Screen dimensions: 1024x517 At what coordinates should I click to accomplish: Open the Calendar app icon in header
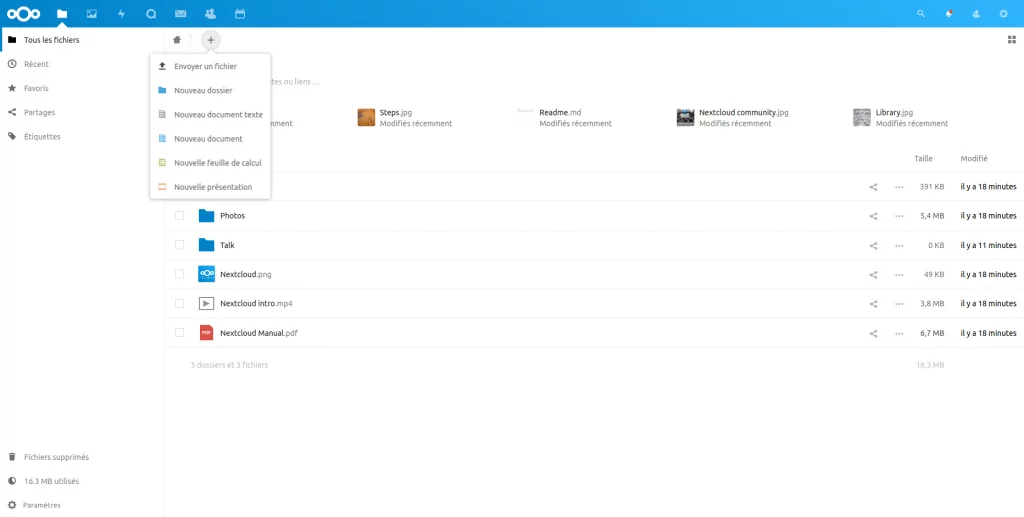pos(240,14)
